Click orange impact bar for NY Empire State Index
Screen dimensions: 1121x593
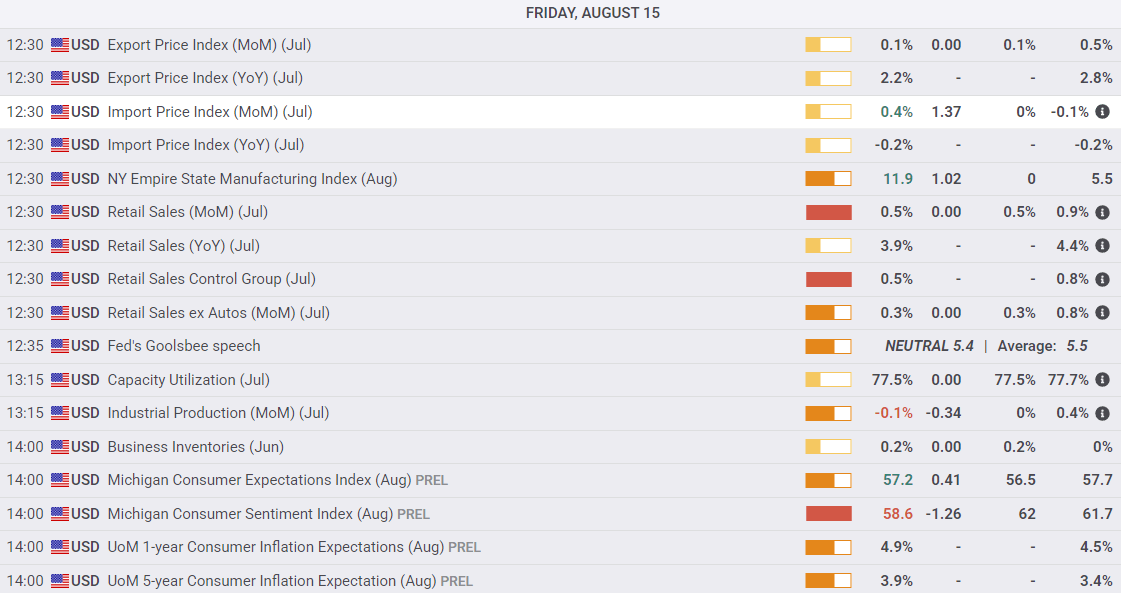click(829, 179)
